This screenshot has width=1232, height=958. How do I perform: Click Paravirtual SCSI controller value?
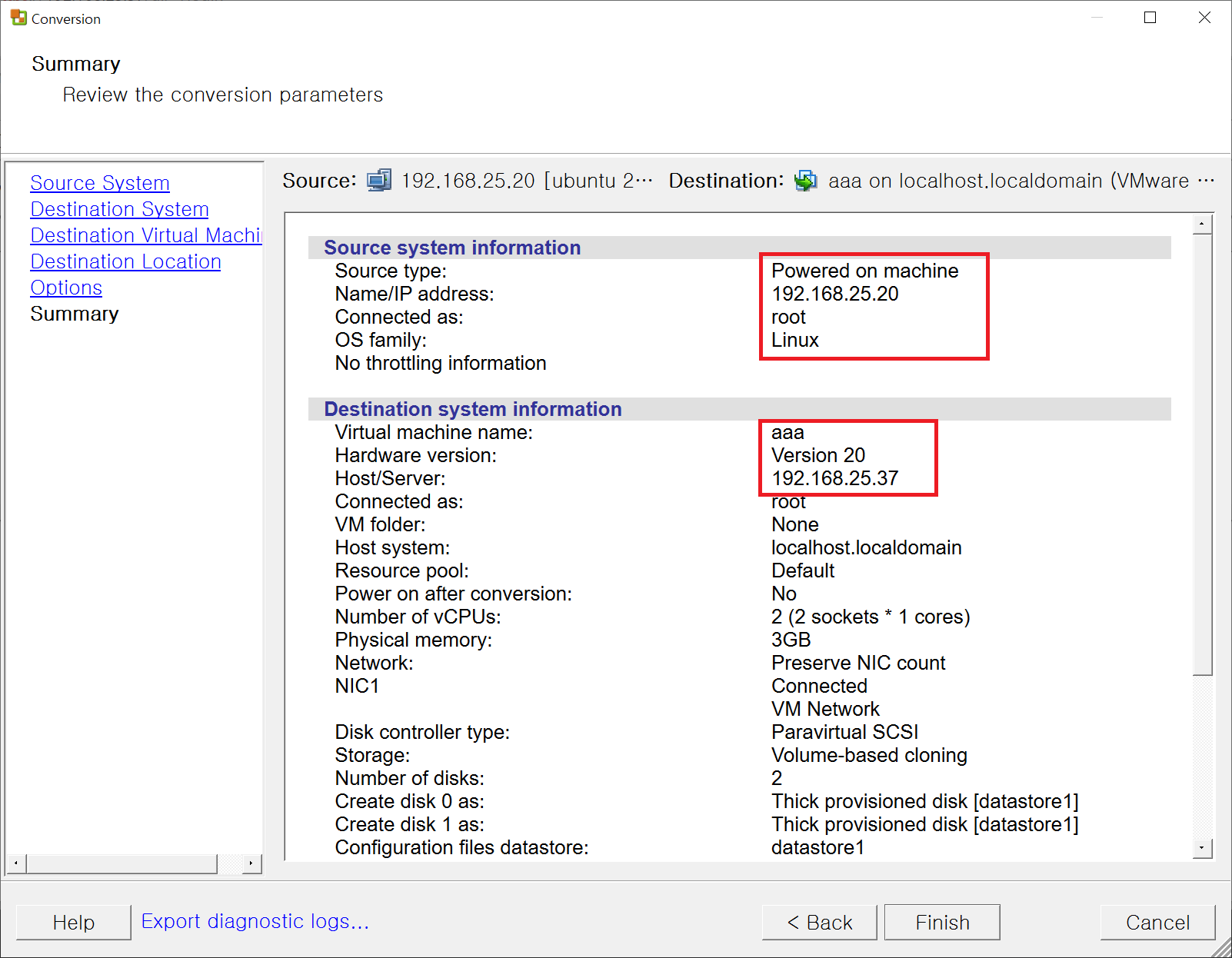[845, 732]
